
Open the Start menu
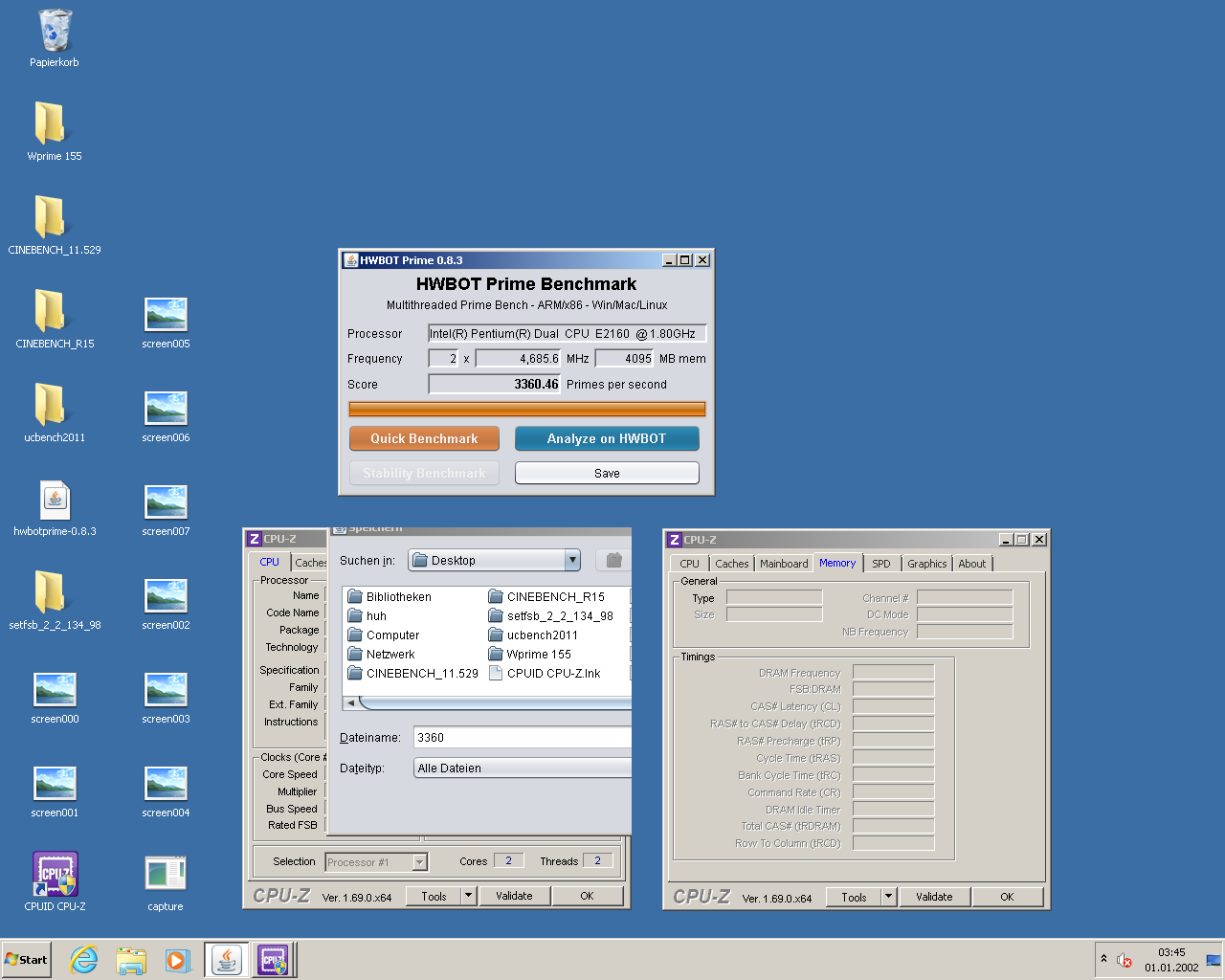[27, 960]
